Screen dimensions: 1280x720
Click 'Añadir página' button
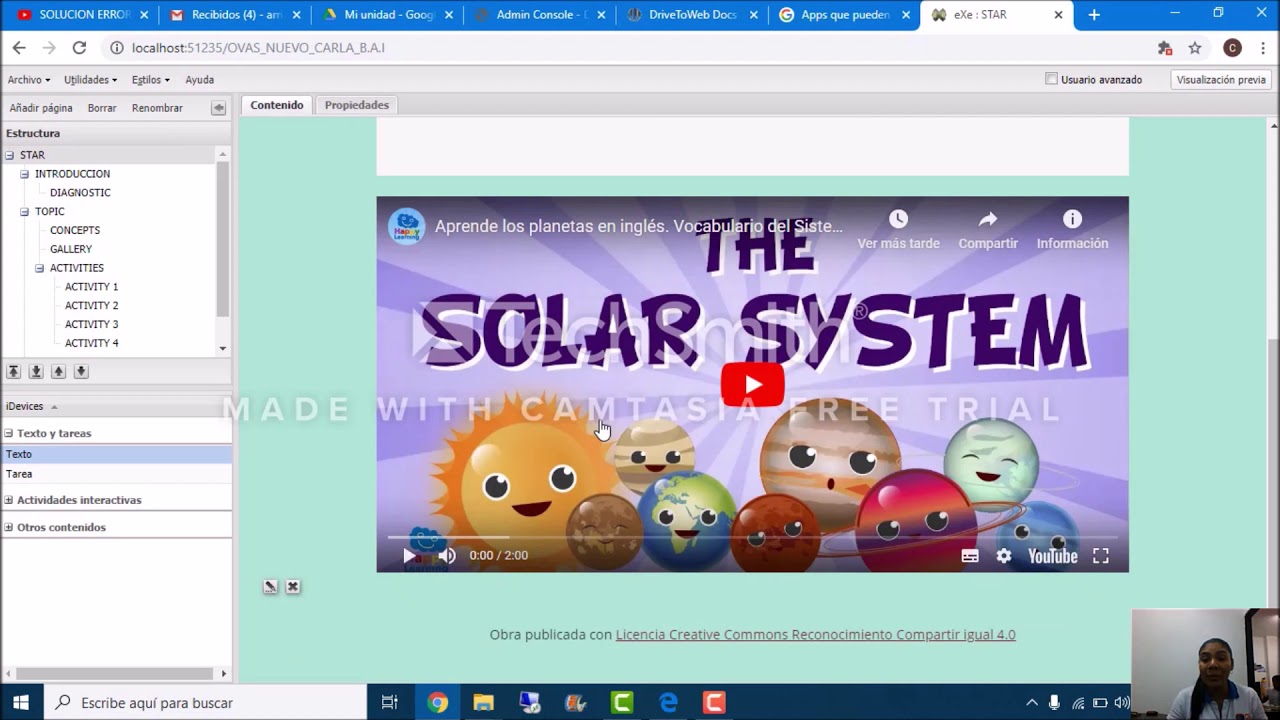click(x=41, y=108)
